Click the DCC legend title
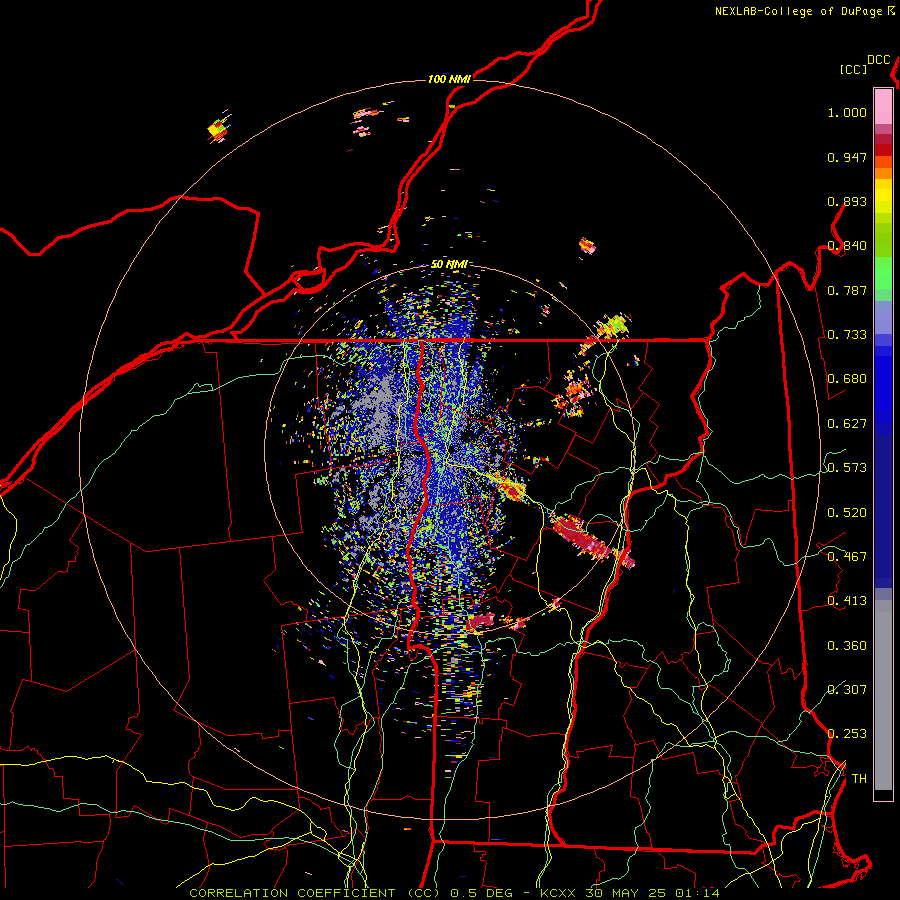 pos(878,60)
